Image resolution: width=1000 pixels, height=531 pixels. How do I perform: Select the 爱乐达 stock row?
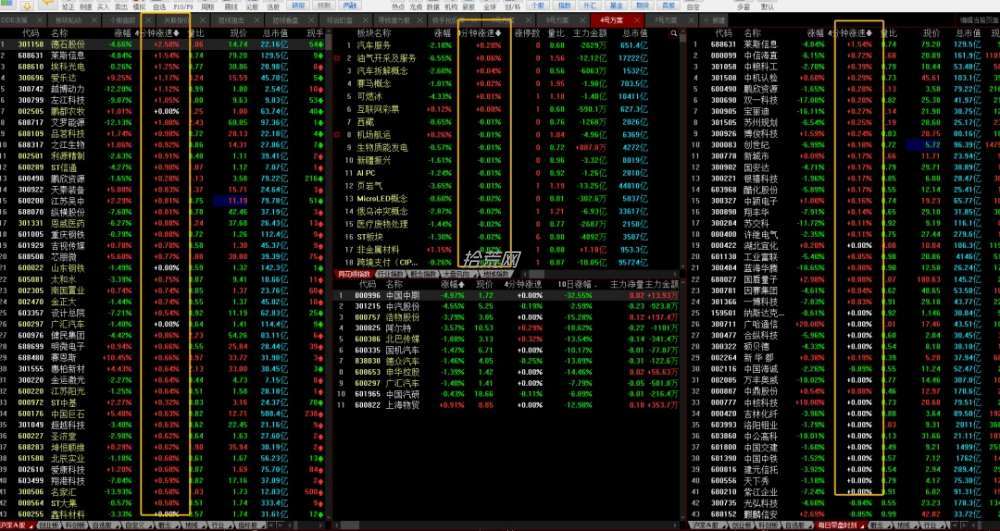[163, 78]
